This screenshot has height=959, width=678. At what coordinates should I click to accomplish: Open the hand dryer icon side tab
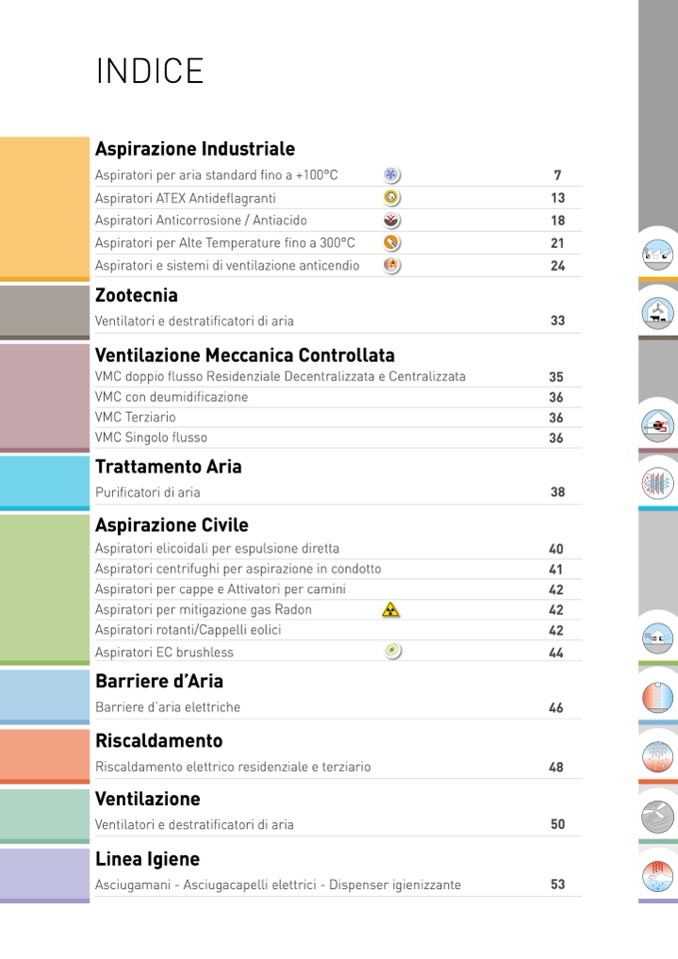tap(657, 877)
